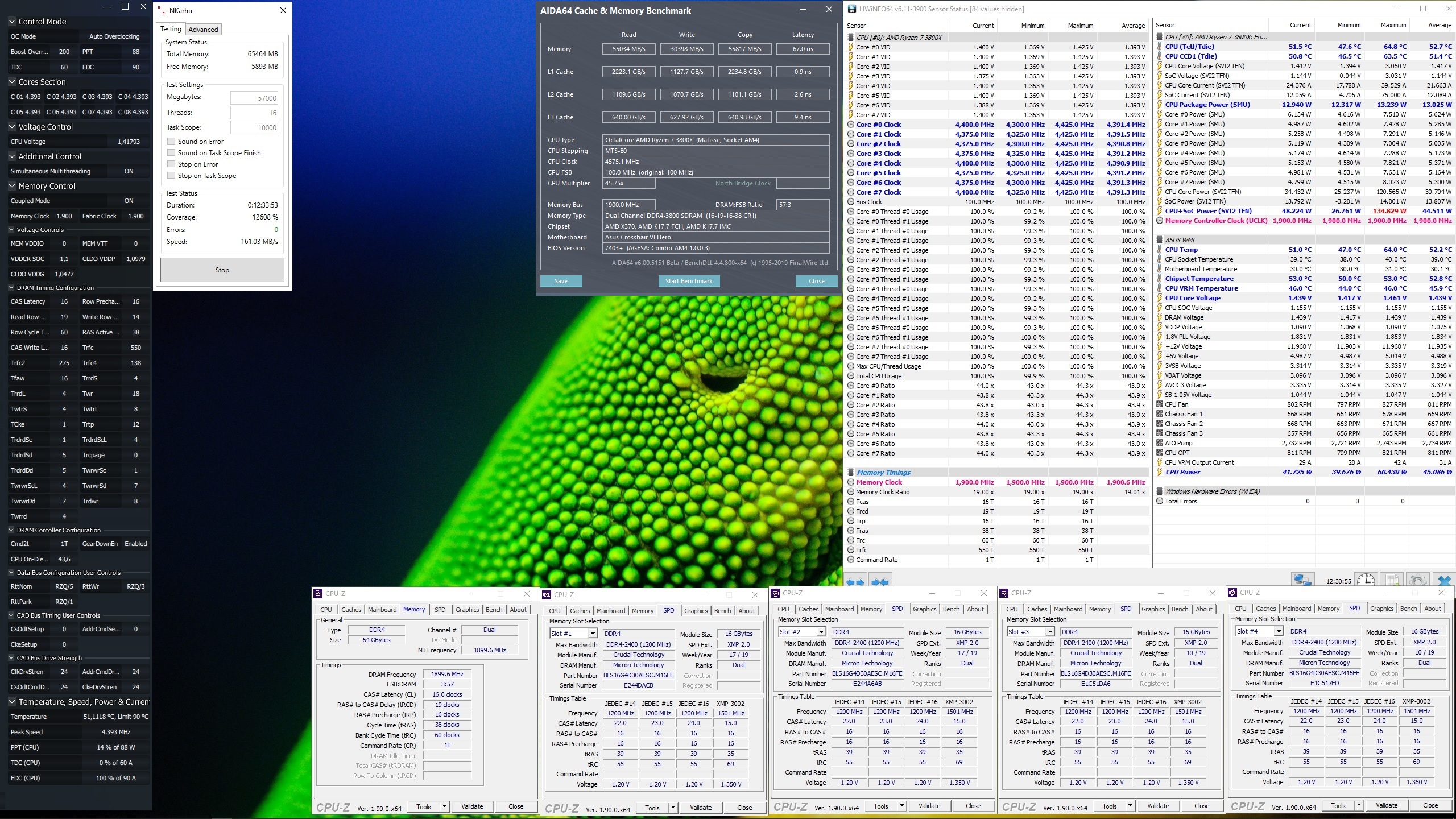Open the Mainboard tab in the first CPU-Z window
Screen dimensions: 1456x819
pyautogui.click(x=382, y=610)
